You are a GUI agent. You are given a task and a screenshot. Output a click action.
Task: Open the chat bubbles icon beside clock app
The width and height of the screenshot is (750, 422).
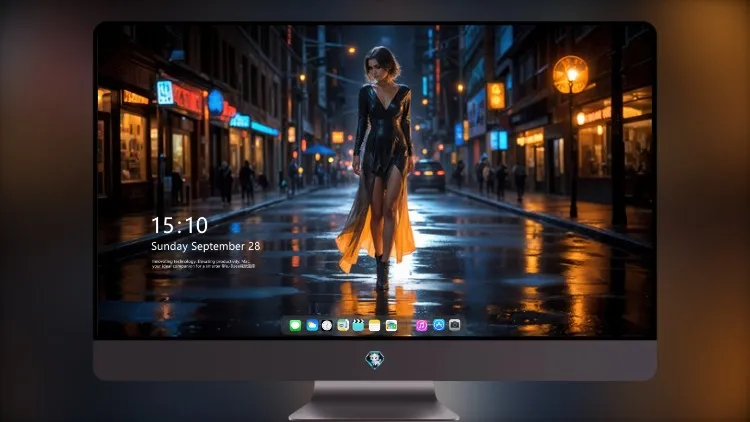(342, 325)
